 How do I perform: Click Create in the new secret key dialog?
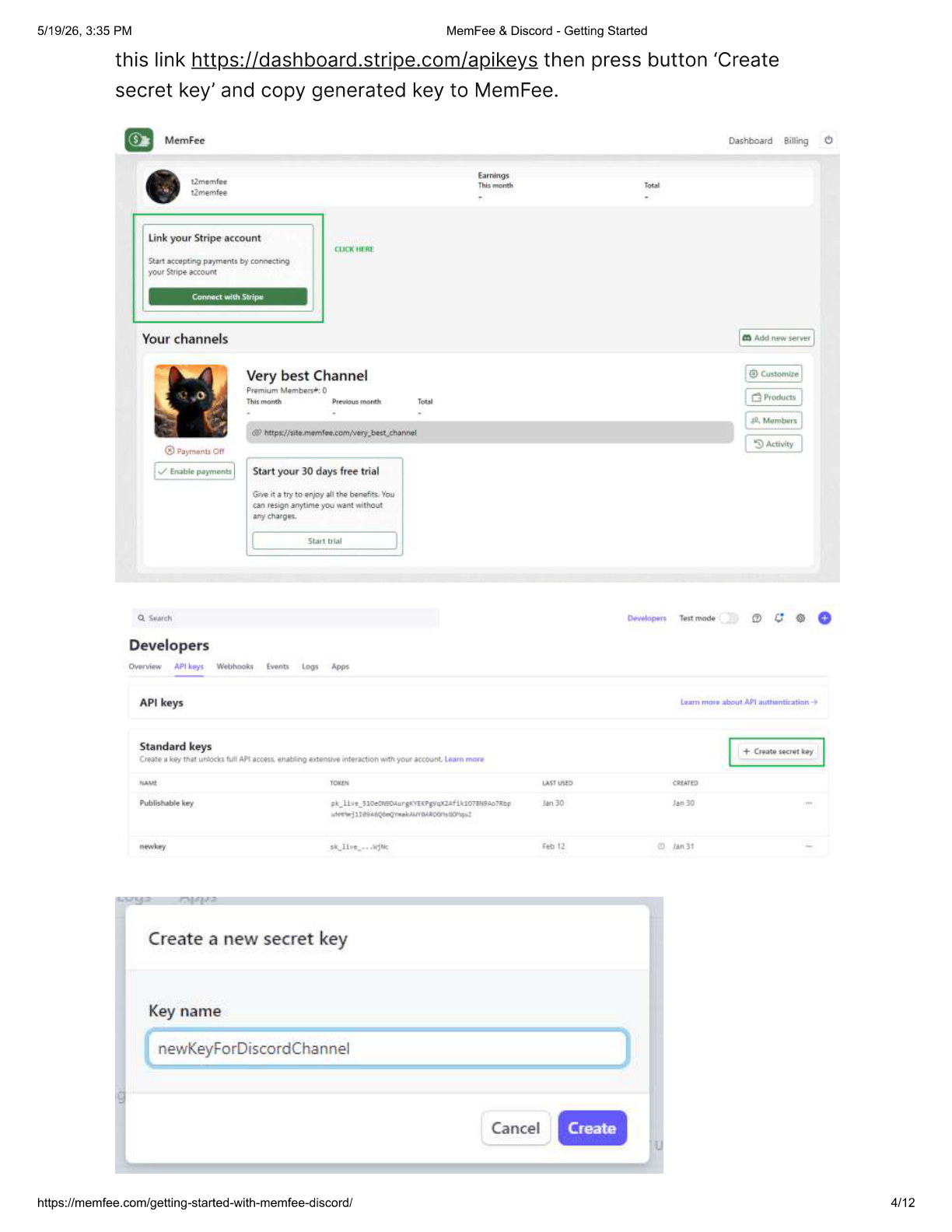592,1128
